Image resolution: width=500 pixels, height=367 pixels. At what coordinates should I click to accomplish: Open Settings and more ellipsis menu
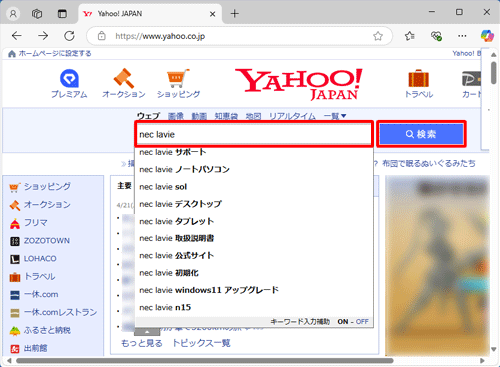[x=462, y=36]
